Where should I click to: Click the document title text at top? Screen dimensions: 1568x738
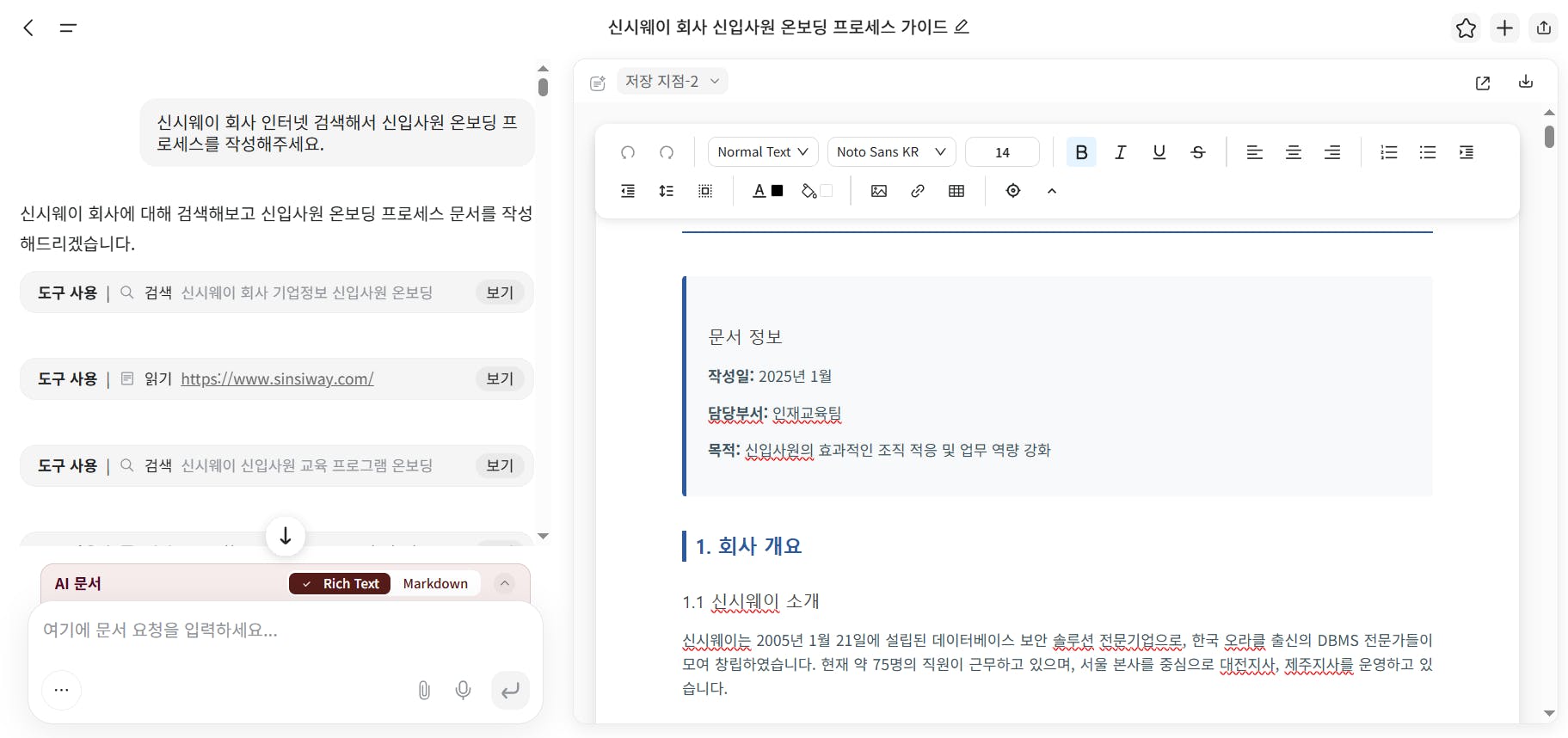pos(778,27)
